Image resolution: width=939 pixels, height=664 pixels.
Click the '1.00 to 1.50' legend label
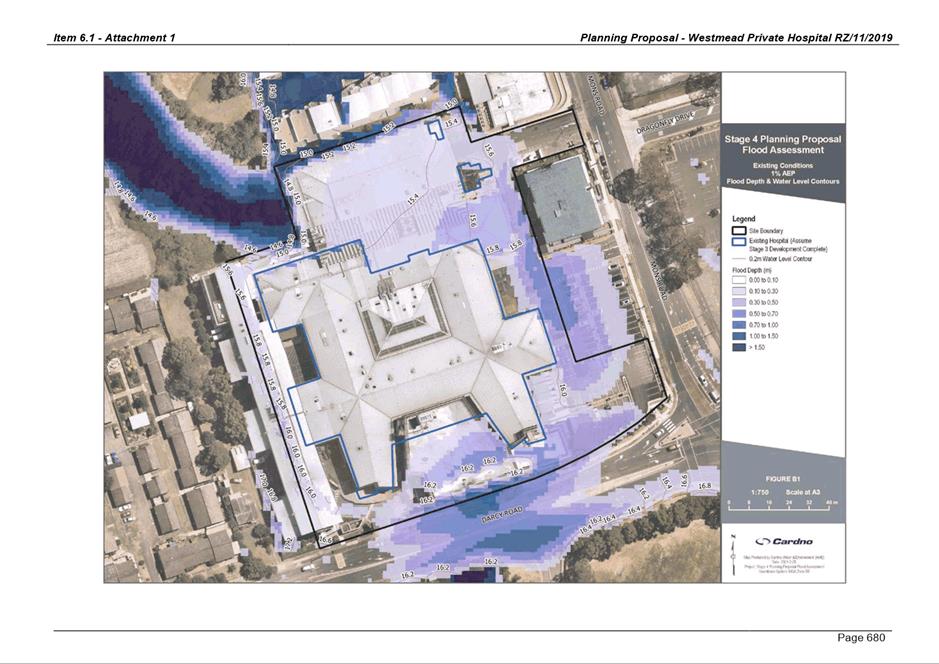[x=764, y=336]
